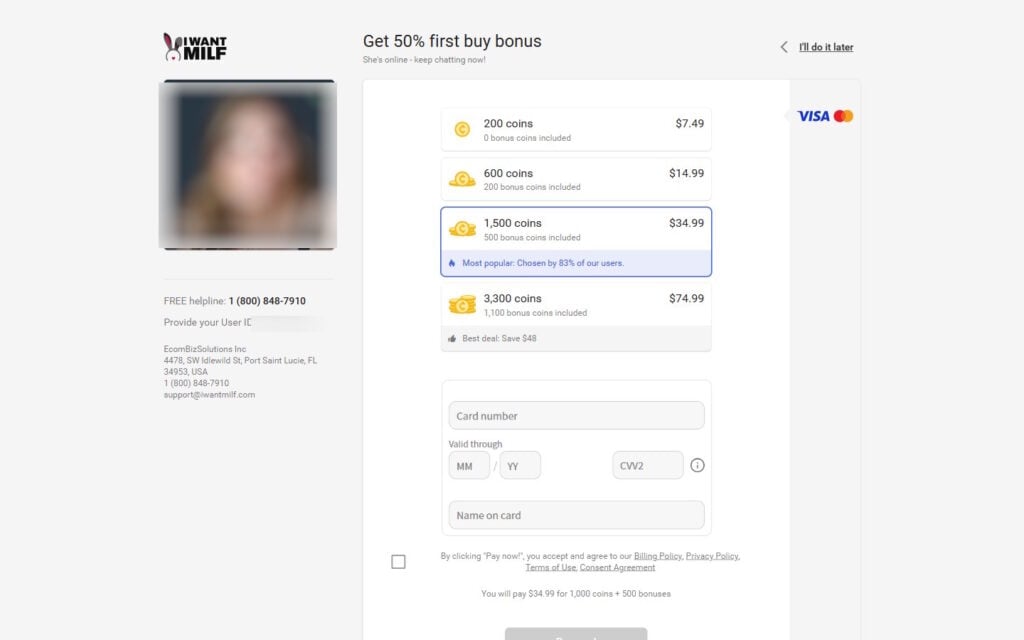1024x640 pixels.
Task: Click the large coin stack icon for 3,300 coins
Action: 462,304
